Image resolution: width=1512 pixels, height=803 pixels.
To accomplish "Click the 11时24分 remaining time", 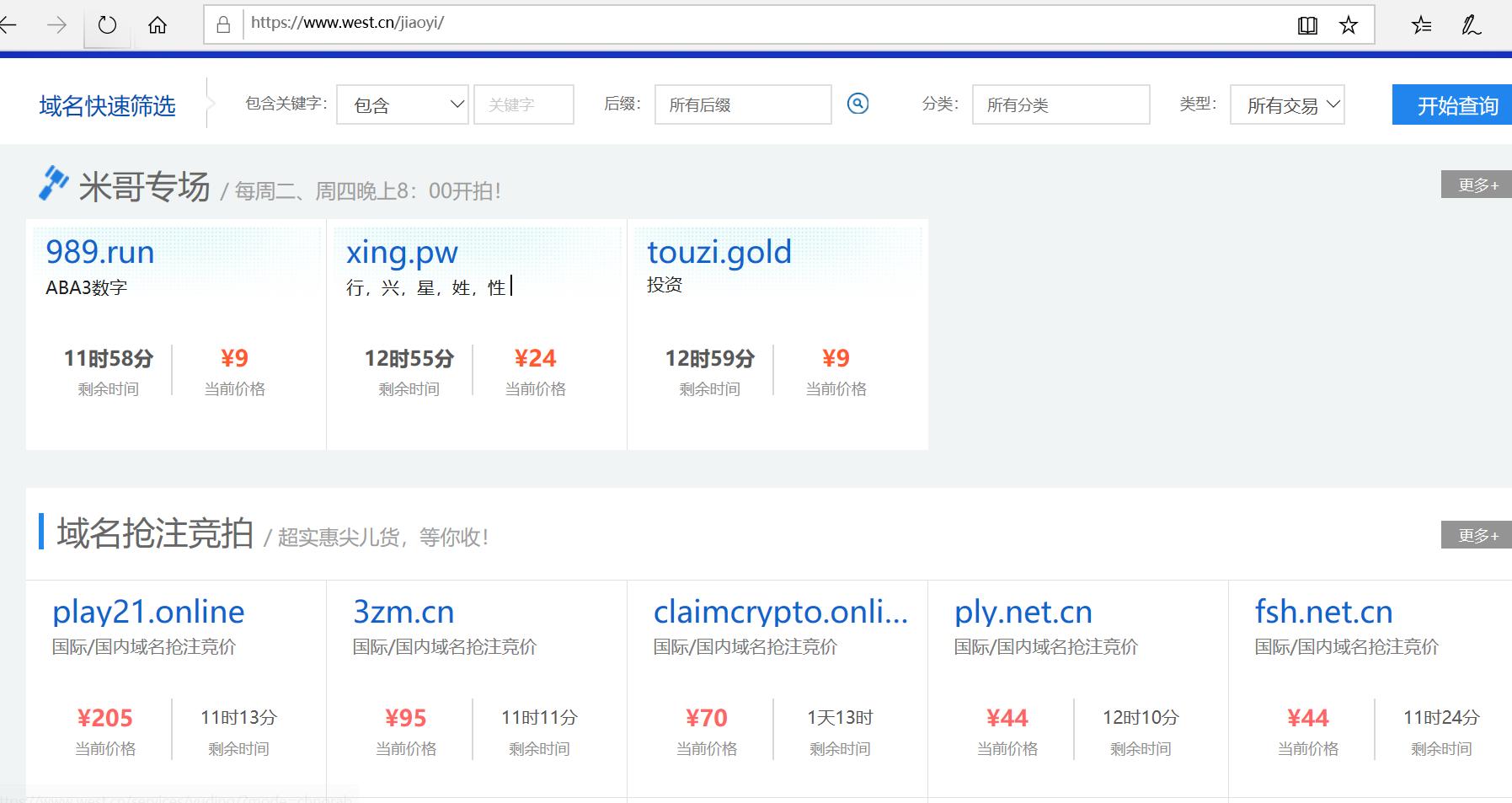I will click(1441, 718).
